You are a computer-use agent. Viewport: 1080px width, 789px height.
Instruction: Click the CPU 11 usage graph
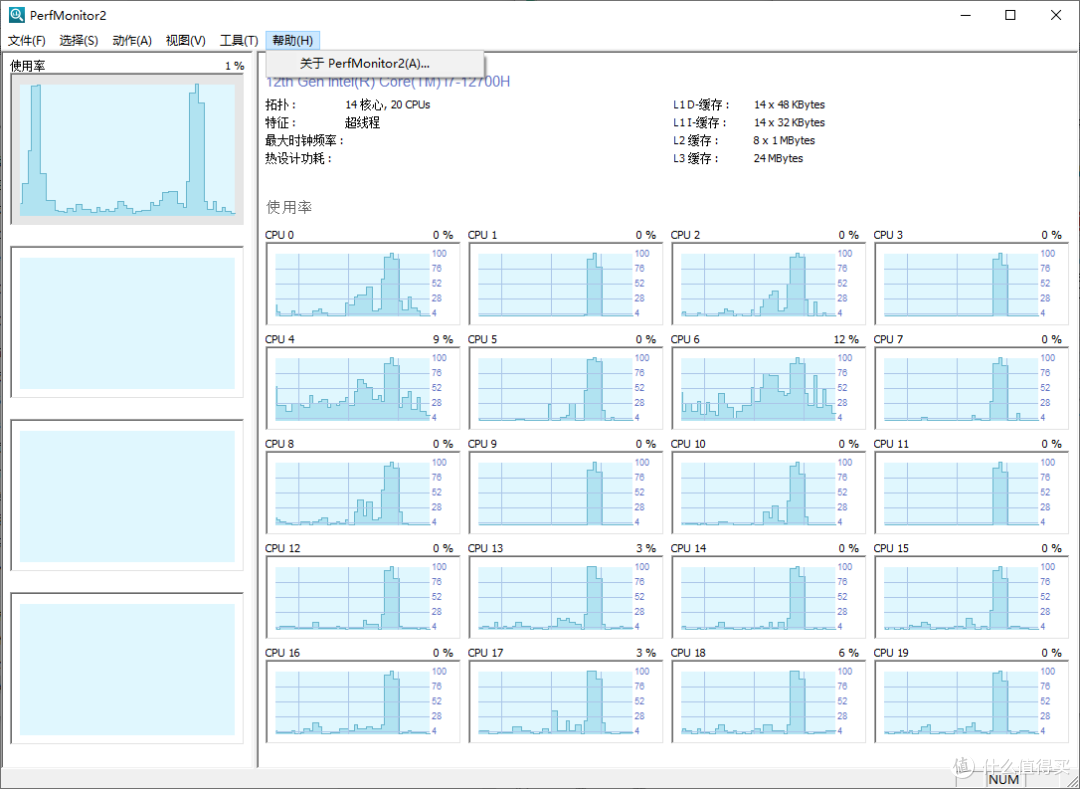(x=961, y=493)
